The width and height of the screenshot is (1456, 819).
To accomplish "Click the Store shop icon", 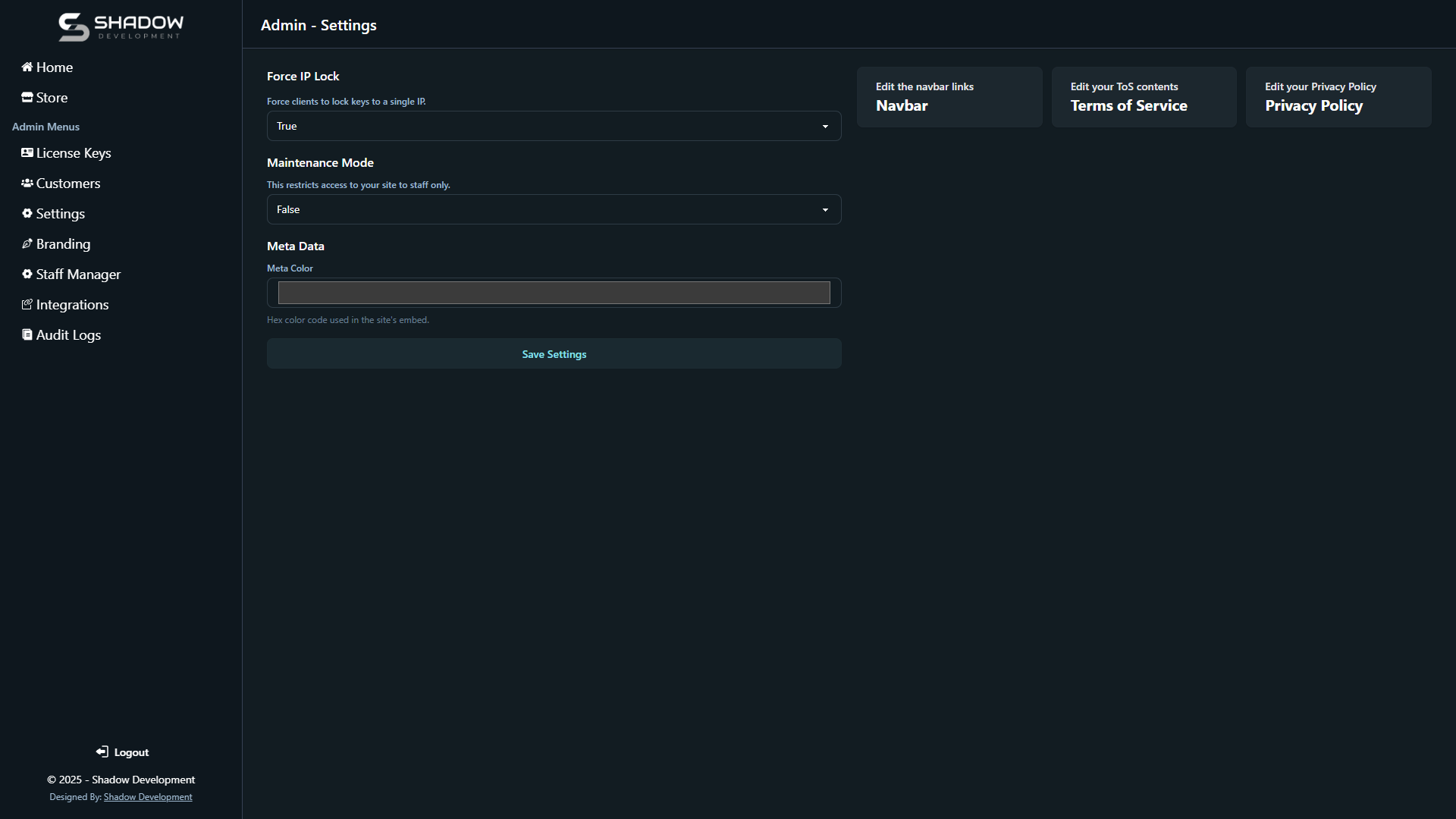I will (27, 97).
